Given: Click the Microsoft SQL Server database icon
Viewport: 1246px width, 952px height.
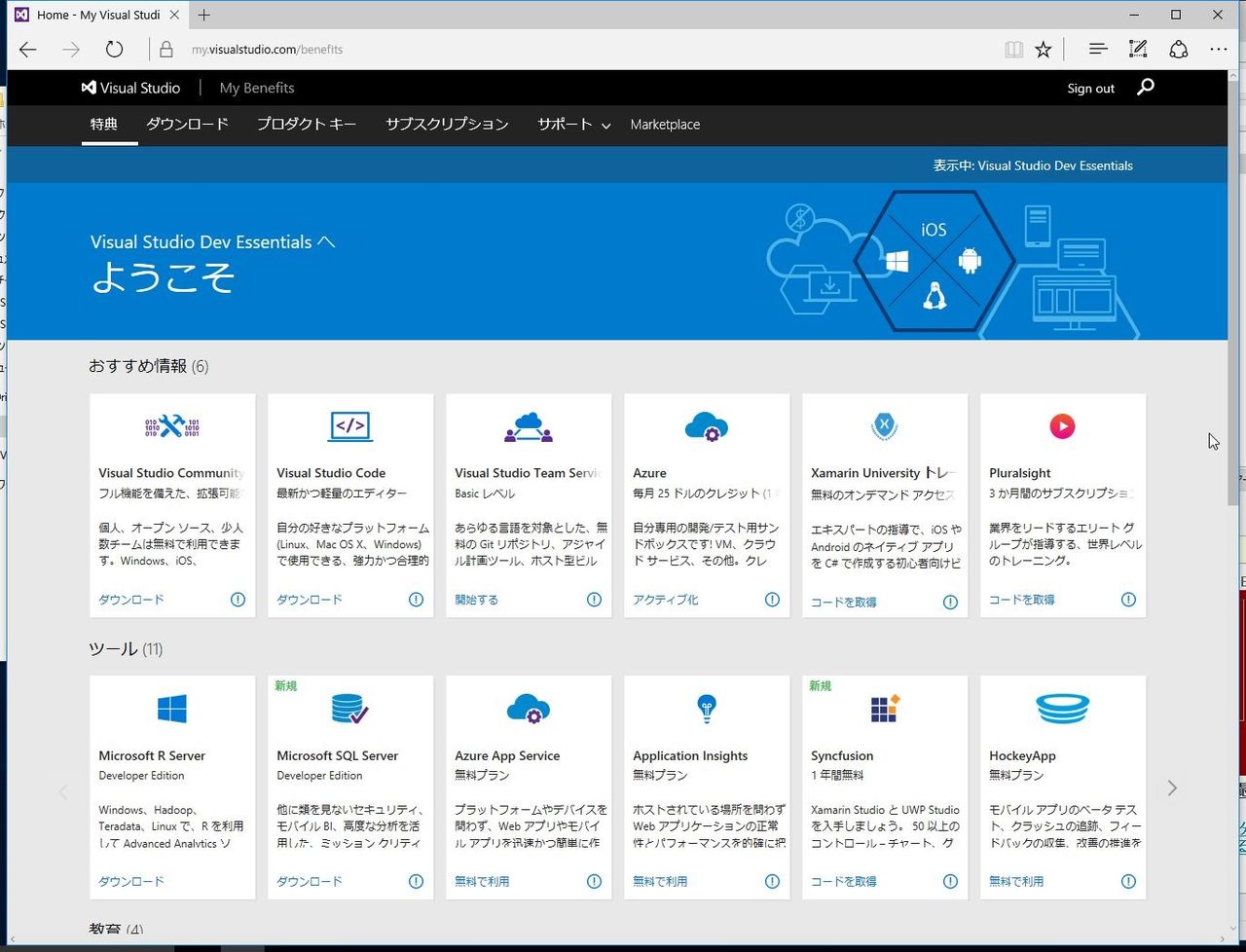Looking at the screenshot, I should pyautogui.click(x=349, y=709).
